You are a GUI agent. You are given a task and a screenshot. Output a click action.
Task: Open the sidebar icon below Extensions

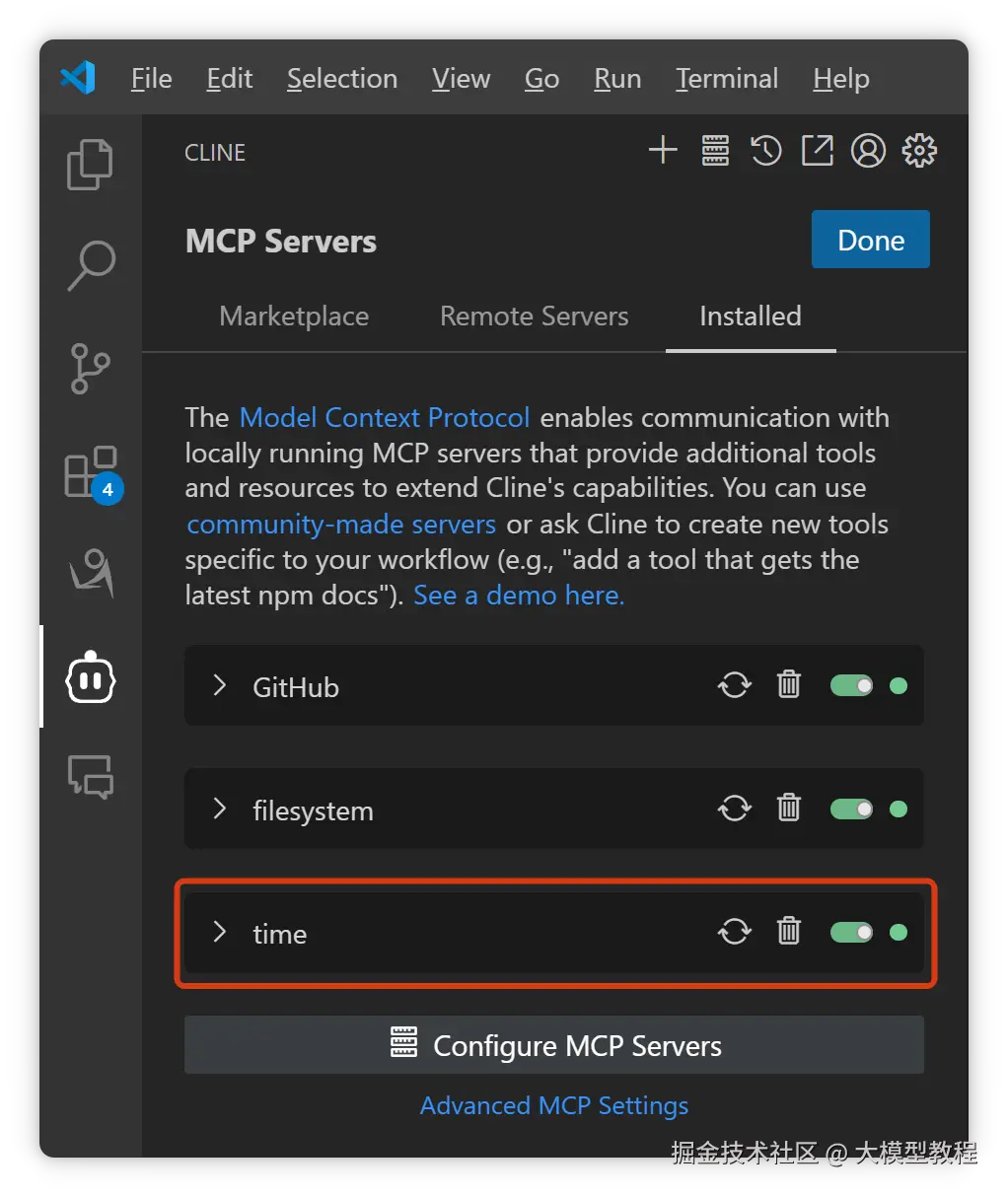(91, 573)
